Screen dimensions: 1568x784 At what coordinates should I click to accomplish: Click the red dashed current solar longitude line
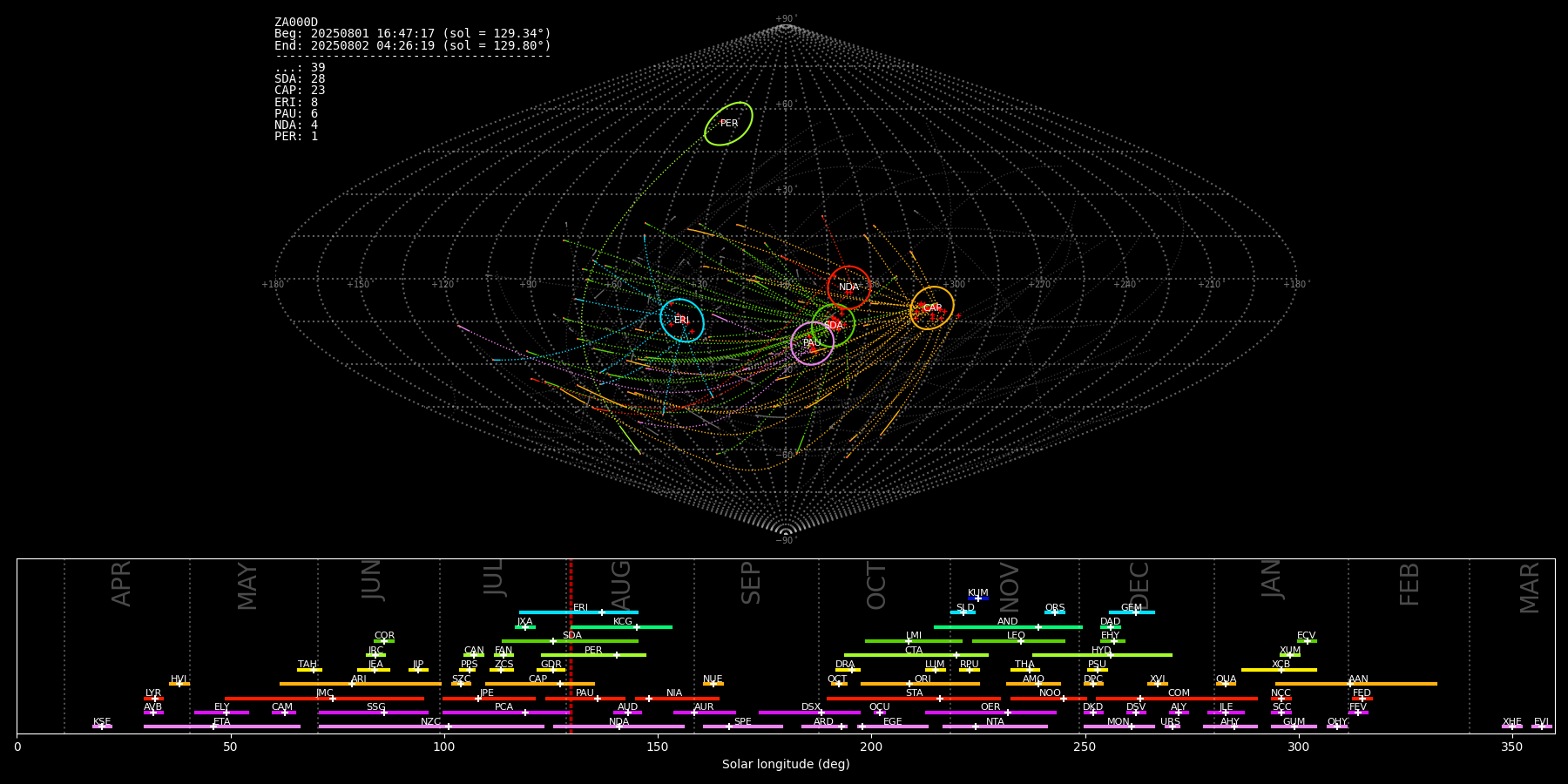pos(571,645)
